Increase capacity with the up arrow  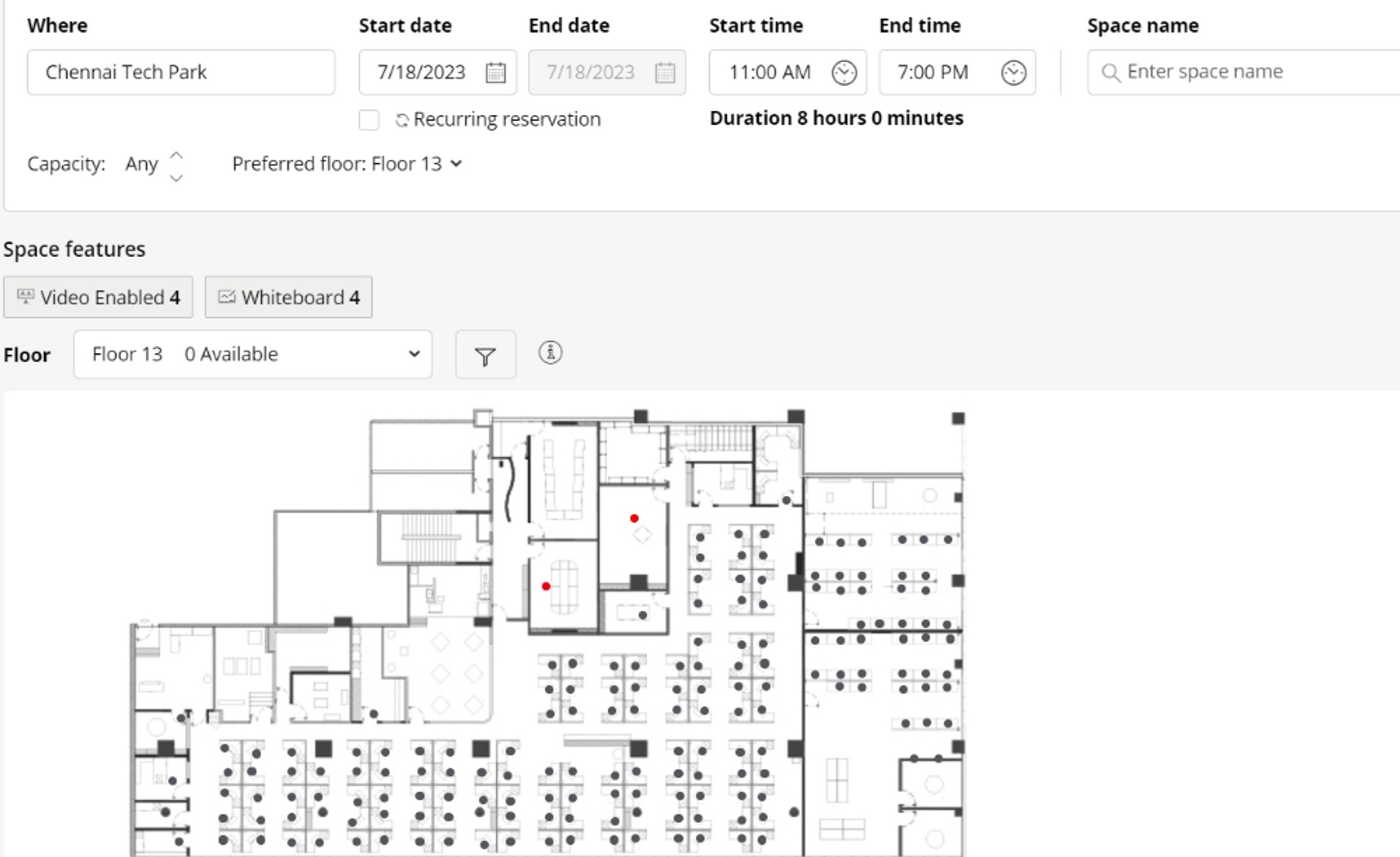[x=176, y=155]
